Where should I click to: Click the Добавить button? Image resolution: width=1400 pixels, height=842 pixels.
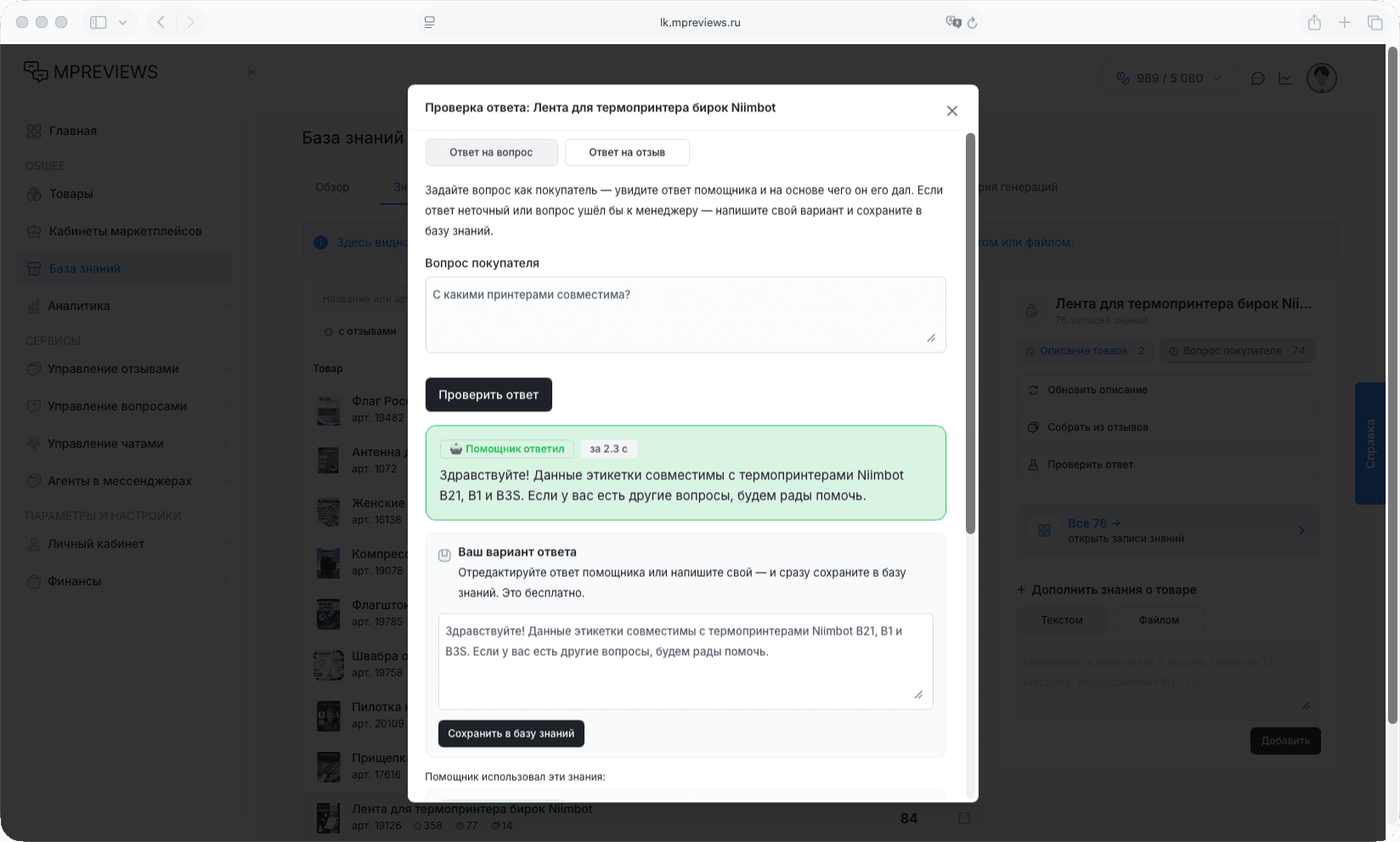(1285, 741)
